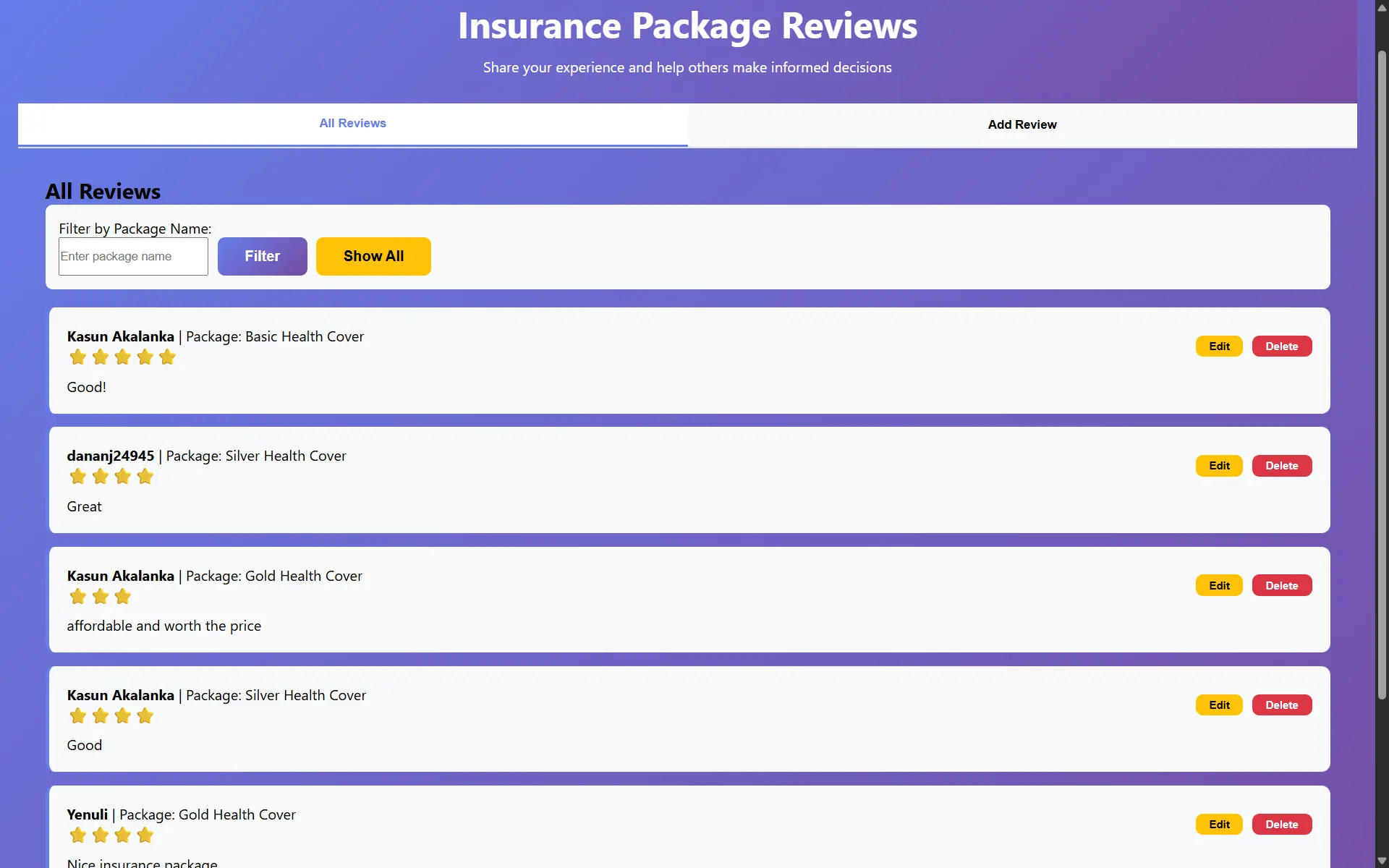
Task: Click the package name filter field
Action: [133, 257]
